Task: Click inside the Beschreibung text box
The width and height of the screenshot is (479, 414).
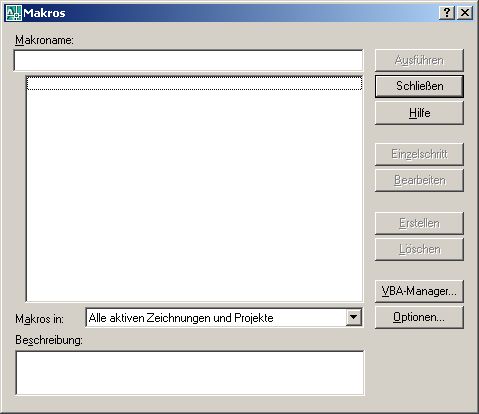Action: pos(190,373)
